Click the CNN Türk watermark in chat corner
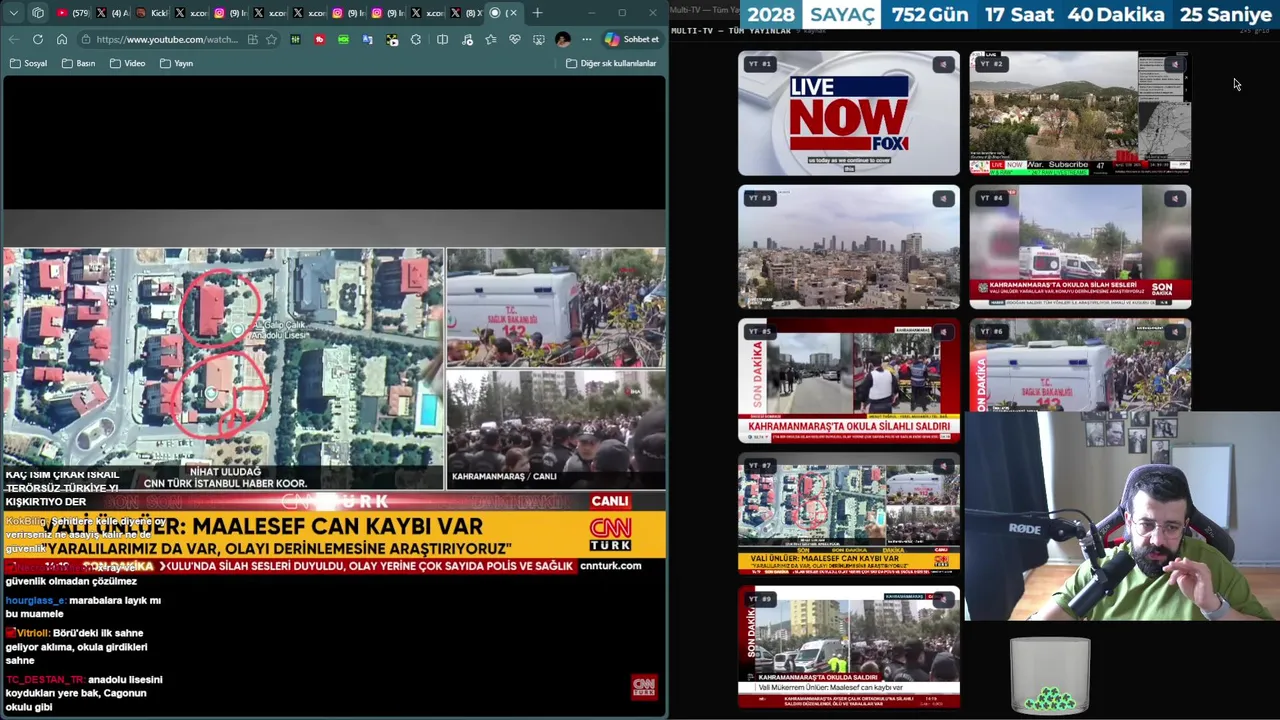This screenshot has width=1280, height=720. 644,686
